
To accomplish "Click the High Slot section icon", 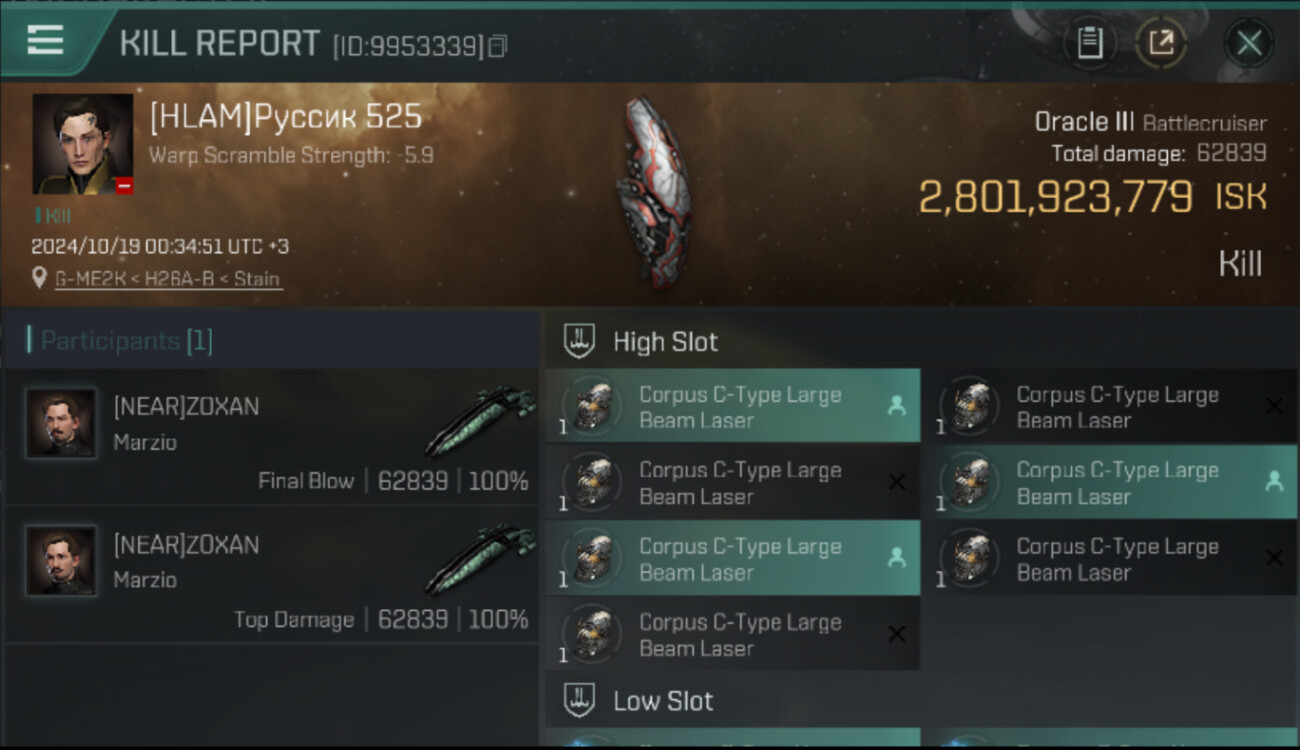I will (x=580, y=341).
